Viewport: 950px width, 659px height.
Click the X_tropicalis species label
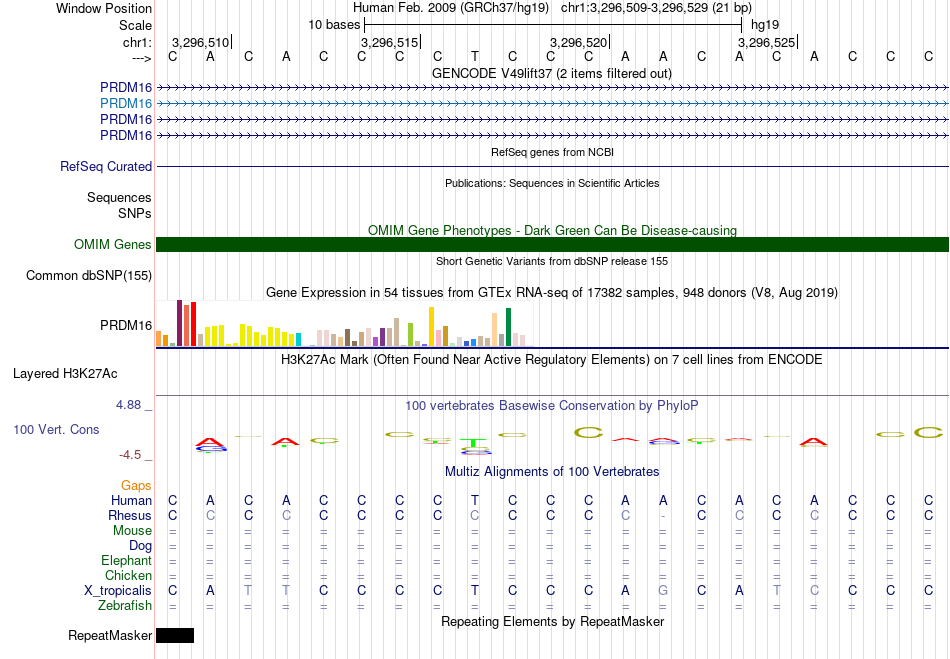[x=118, y=591]
